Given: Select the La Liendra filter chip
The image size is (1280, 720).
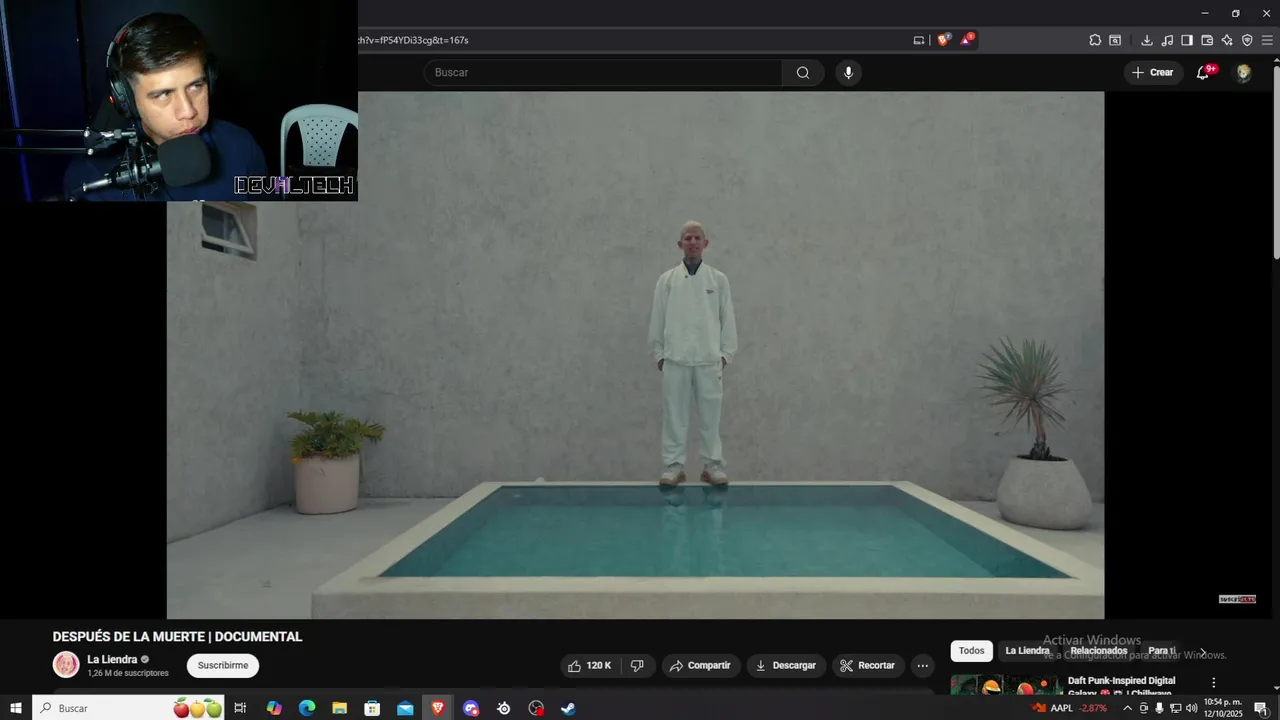Looking at the screenshot, I should tap(1027, 651).
